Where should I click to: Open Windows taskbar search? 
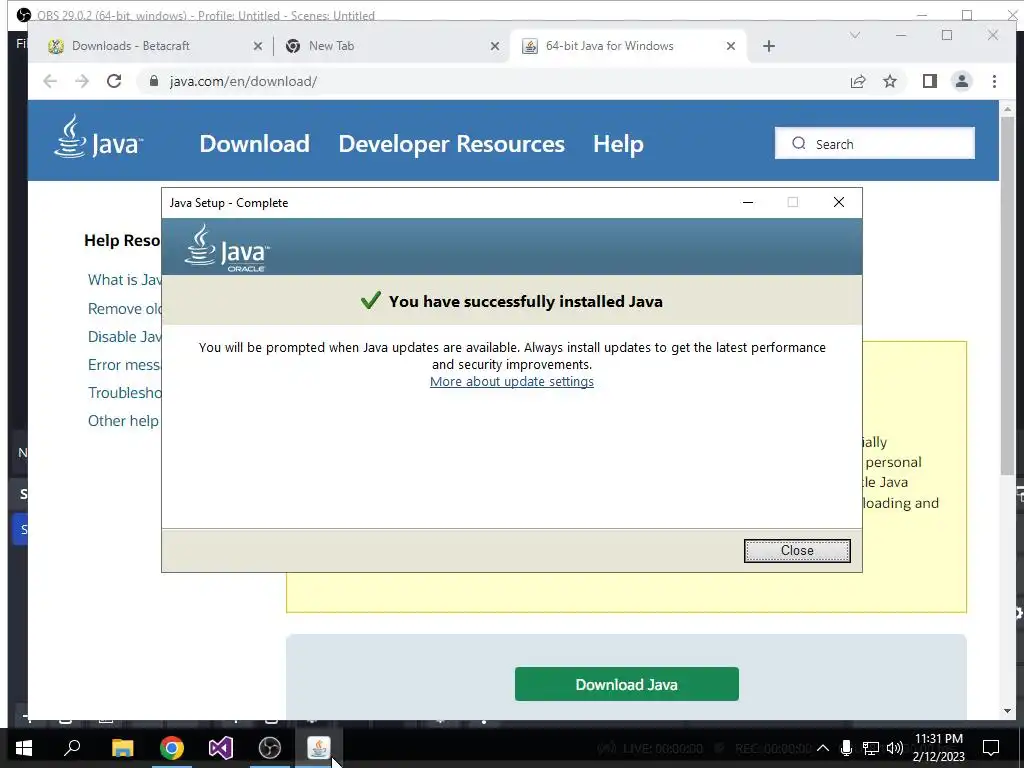[72, 748]
